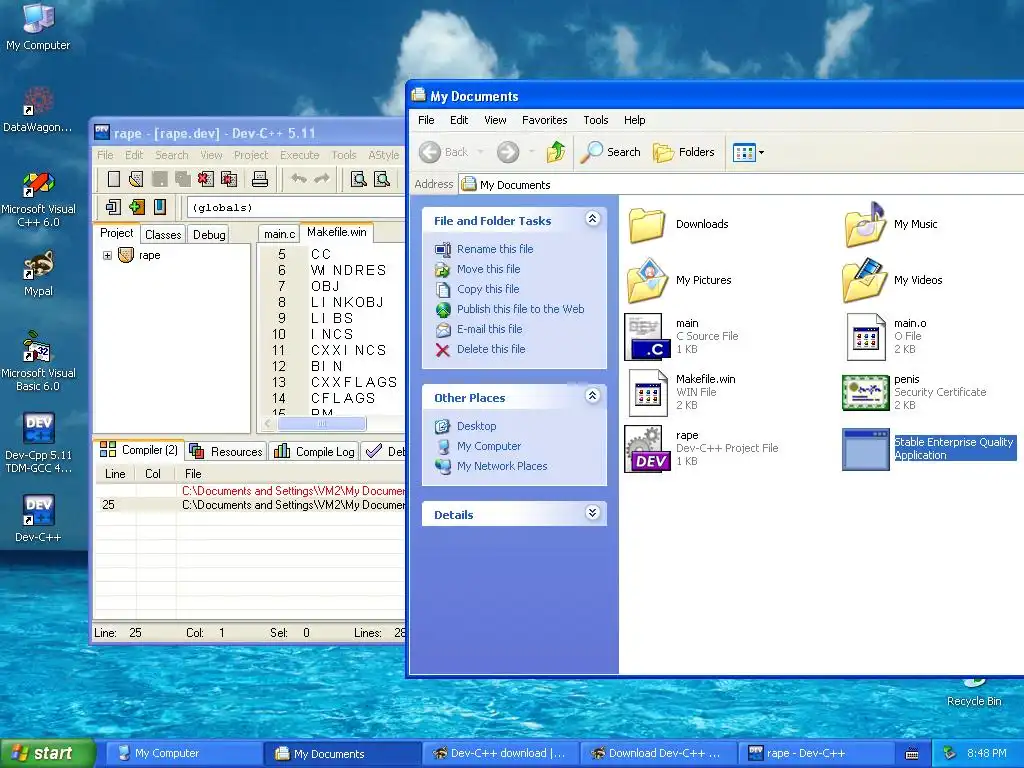Select the main.o O File icon
Screen dimensions: 1024x768
[x=865, y=337]
